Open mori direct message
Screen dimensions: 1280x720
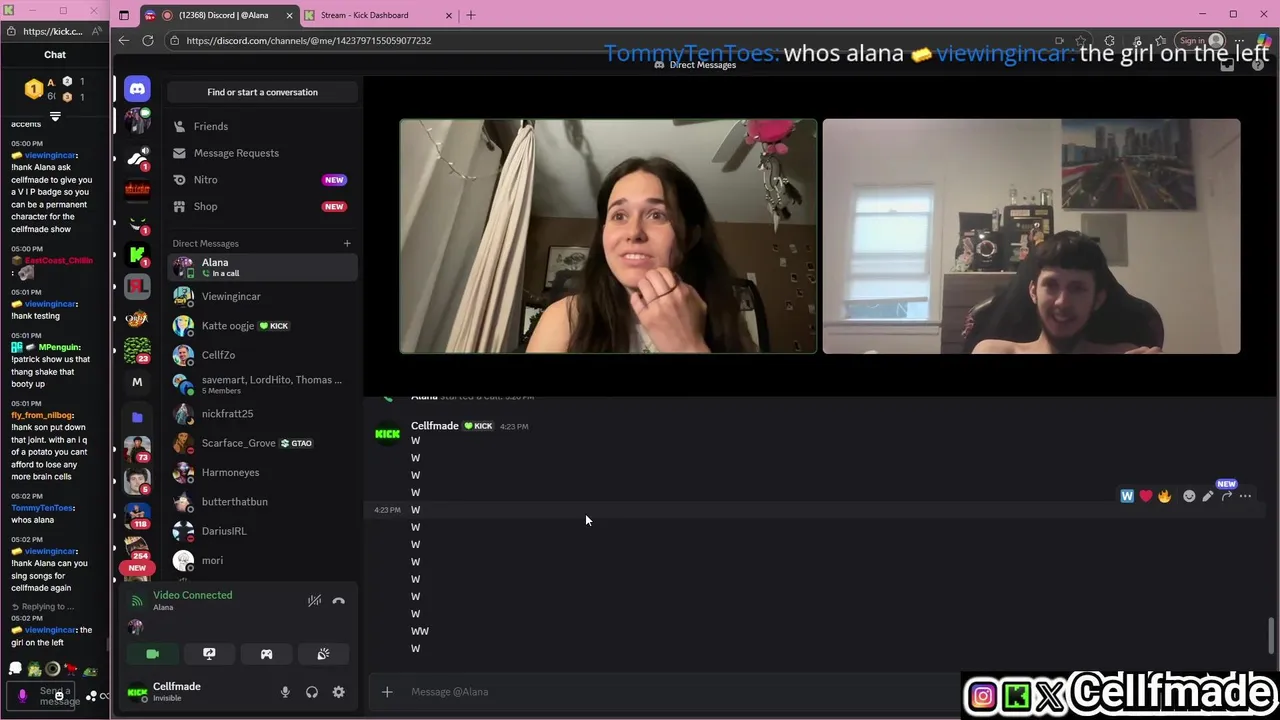point(262,560)
